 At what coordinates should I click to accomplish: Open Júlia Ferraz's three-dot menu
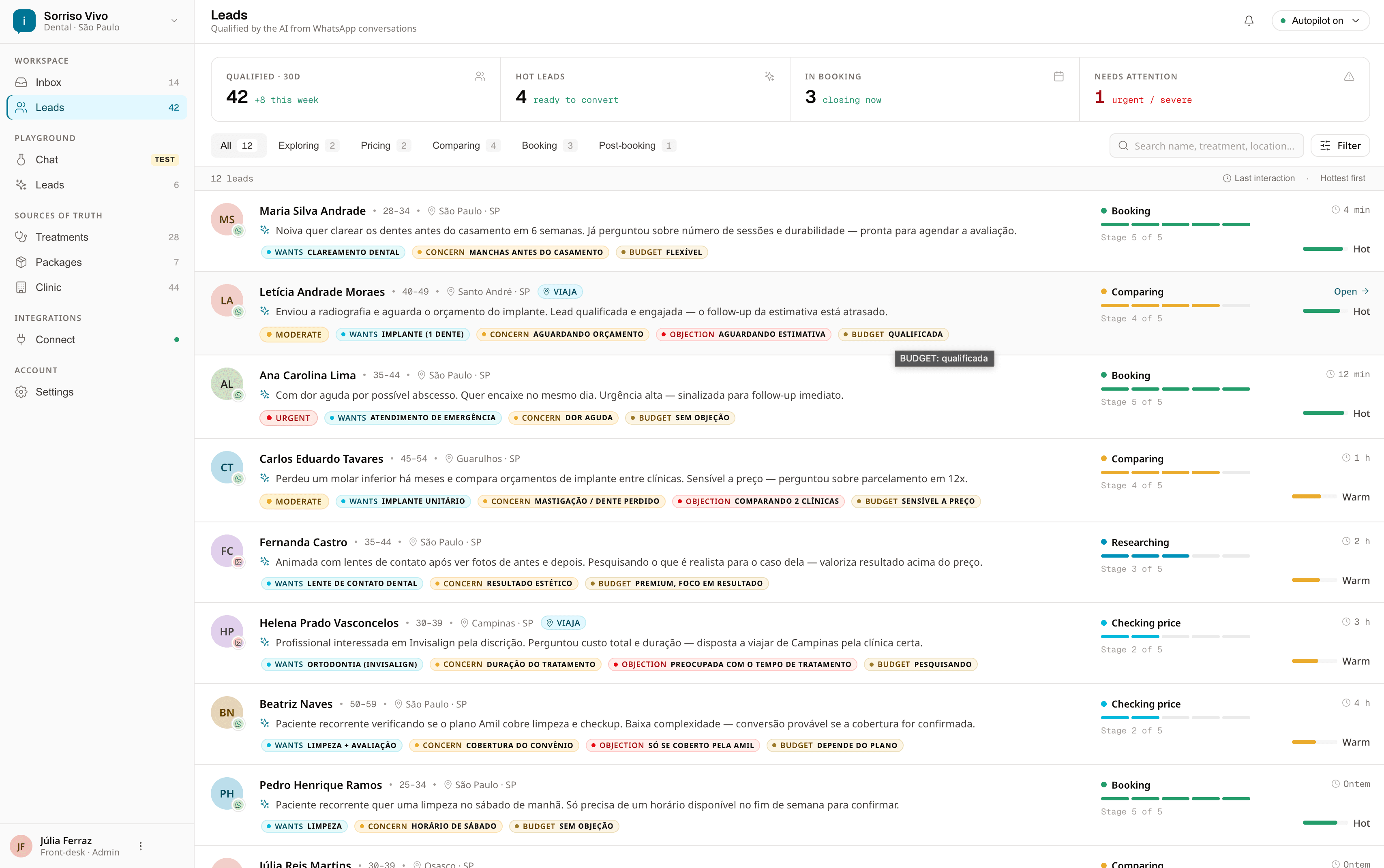141,846
